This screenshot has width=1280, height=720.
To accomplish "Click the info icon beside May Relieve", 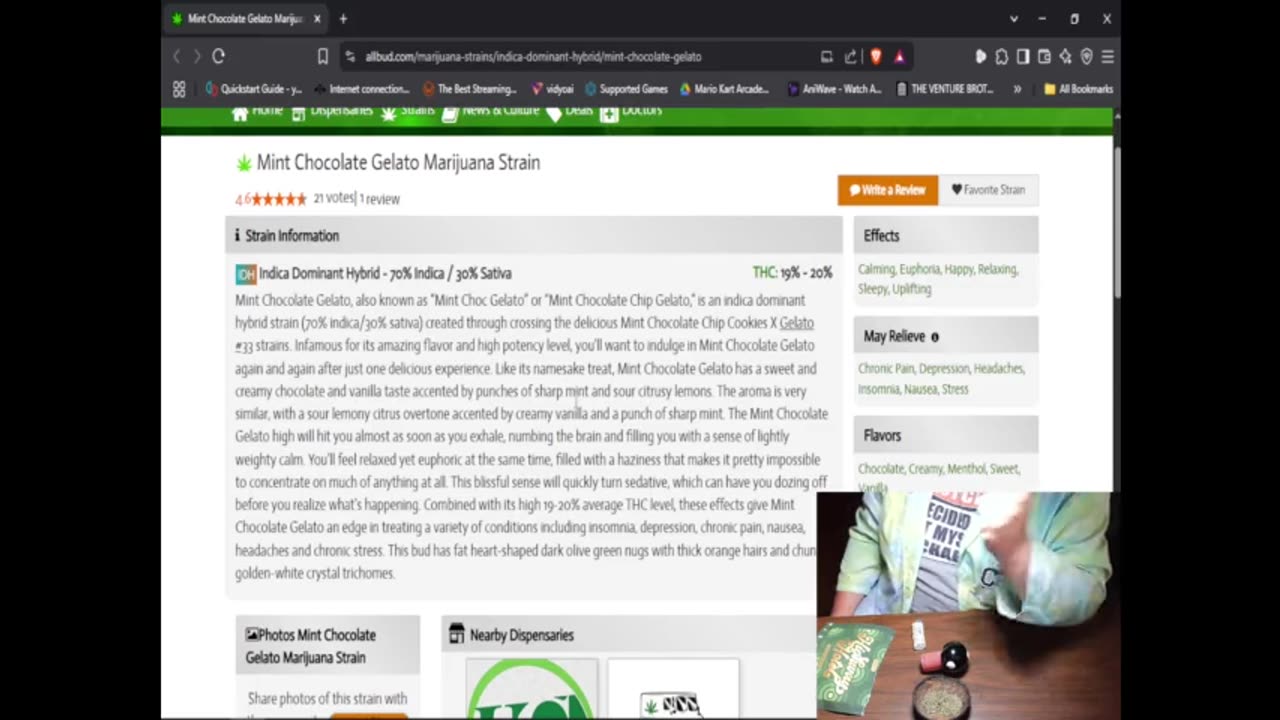I will coord(935,337).
